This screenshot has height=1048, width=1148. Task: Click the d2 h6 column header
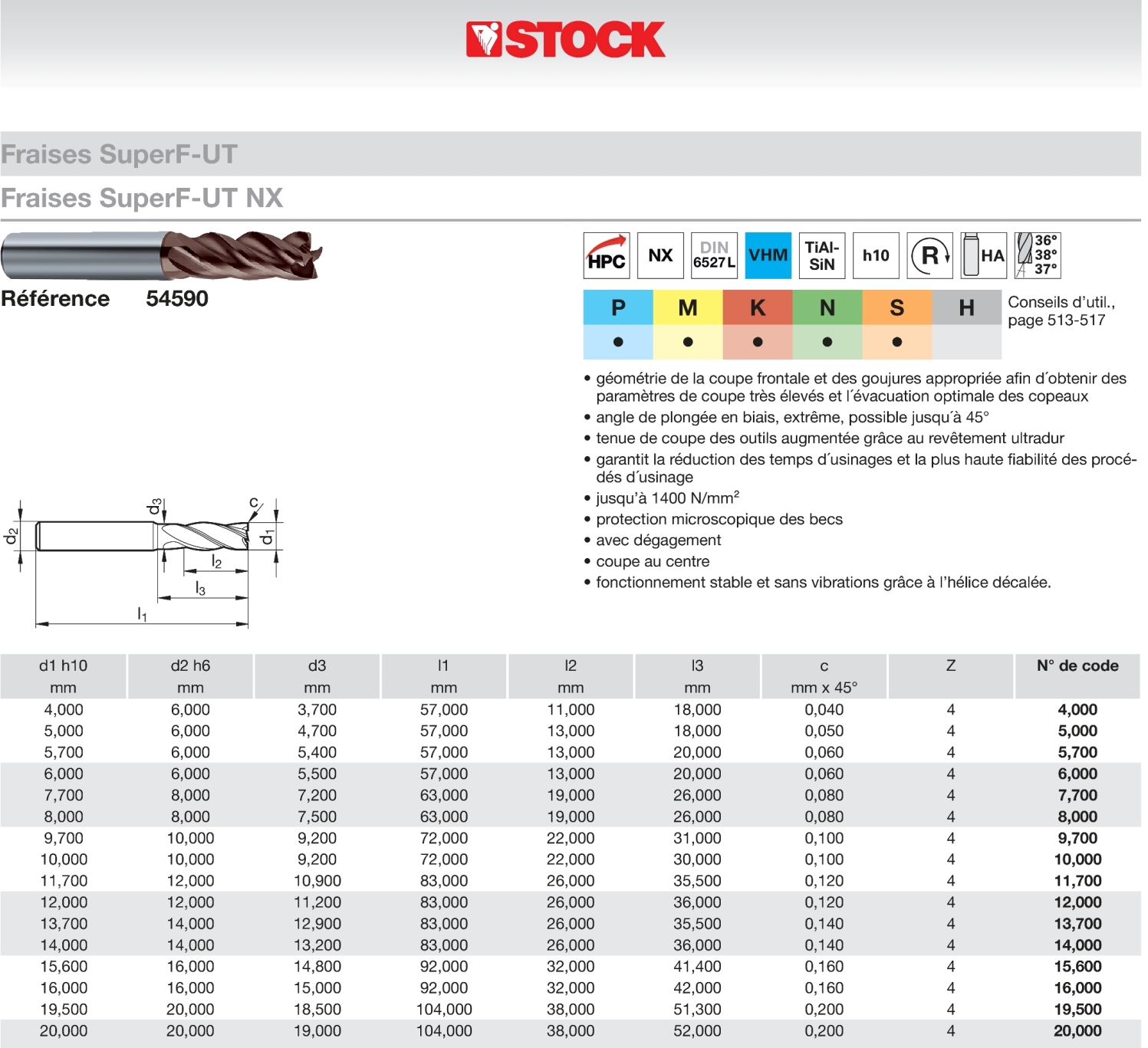coord(190,676)
